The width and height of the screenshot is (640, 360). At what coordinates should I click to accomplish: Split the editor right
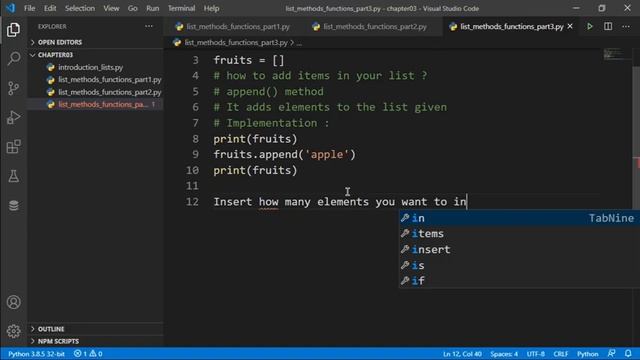pyautogui.click(x=608, y=27)
